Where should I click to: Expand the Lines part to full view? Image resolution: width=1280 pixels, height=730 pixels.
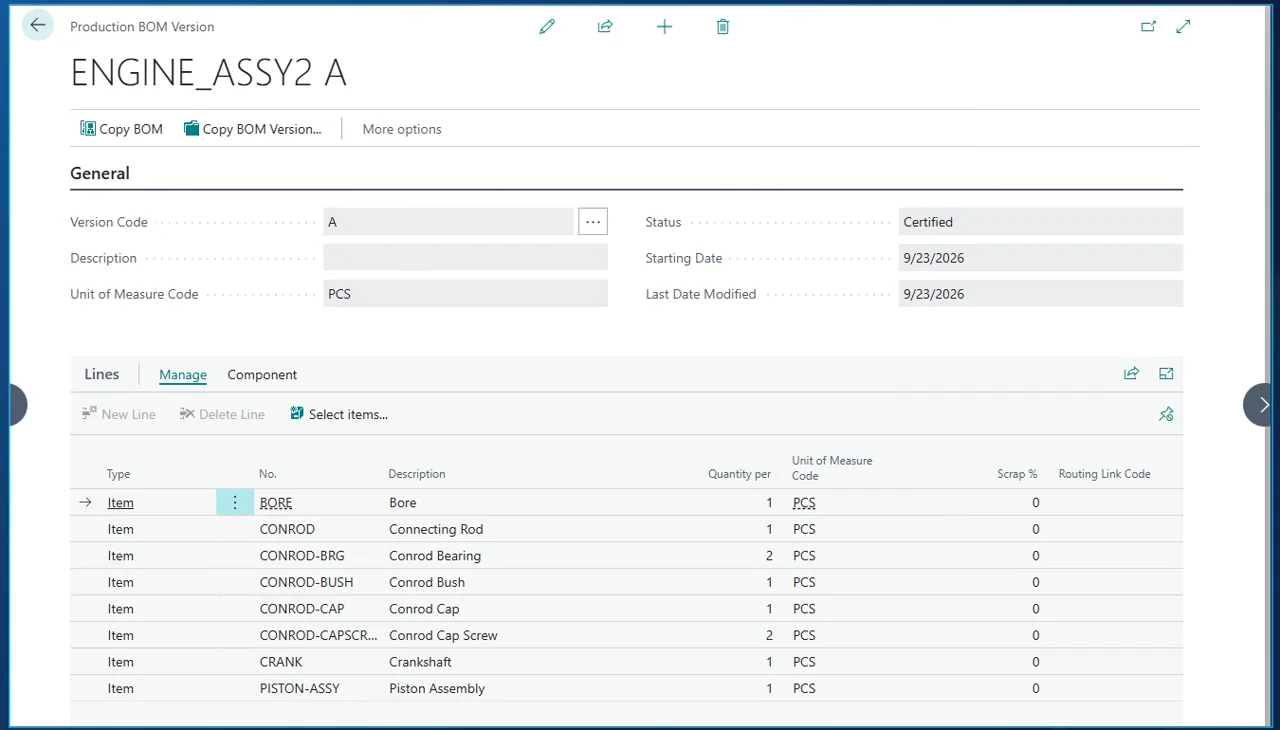point(1166,374)
